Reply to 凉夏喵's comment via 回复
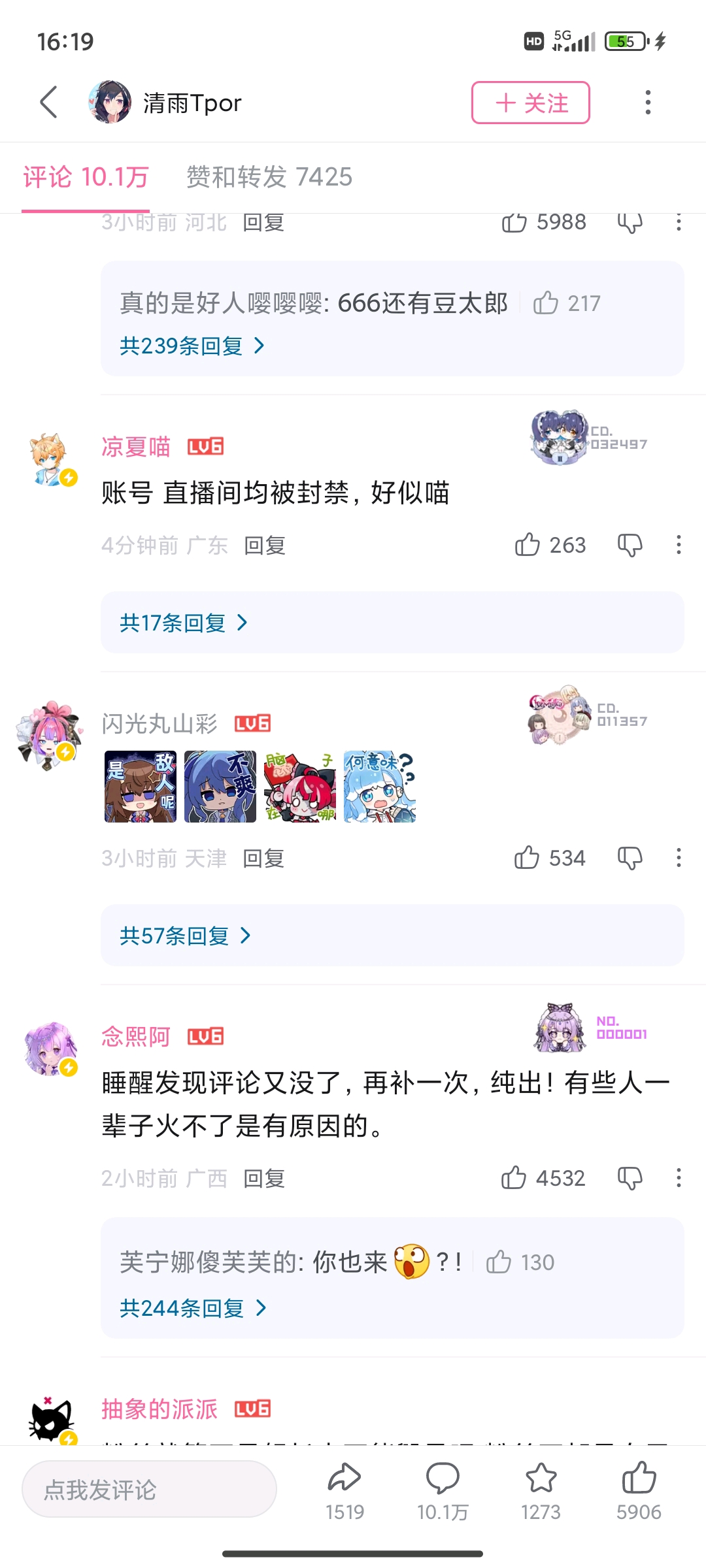This screenshot has width=706, height=1568. click(x=265, y=546)
